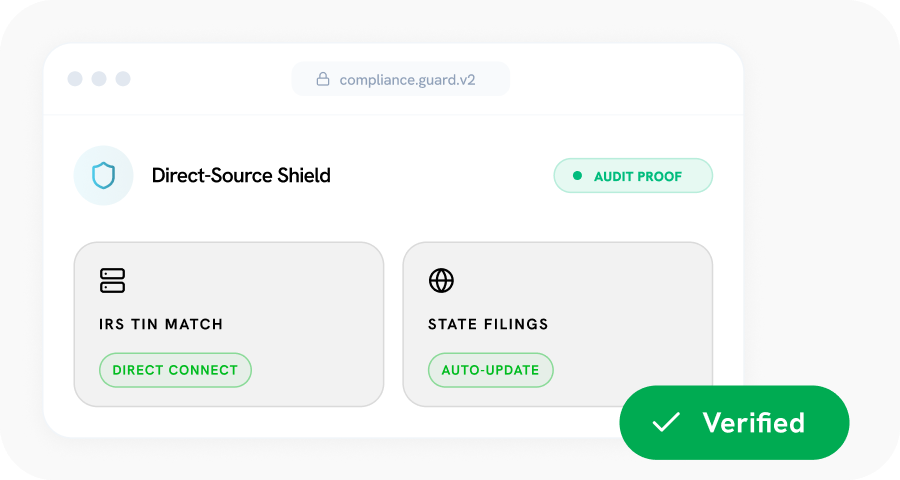
Task: Click the checkmark icon beside Verified
Action: tap(666, 423)
